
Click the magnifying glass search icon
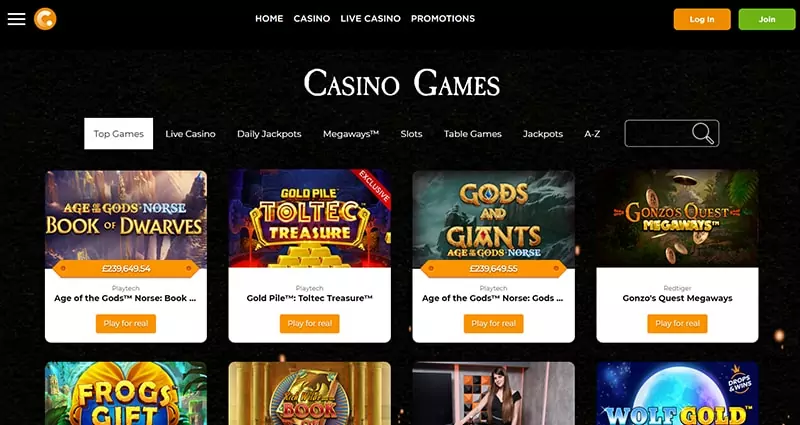[703, 133]
